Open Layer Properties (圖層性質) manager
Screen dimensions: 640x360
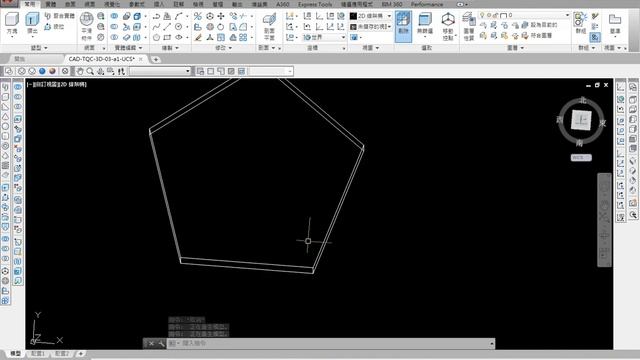coord(468,26)
